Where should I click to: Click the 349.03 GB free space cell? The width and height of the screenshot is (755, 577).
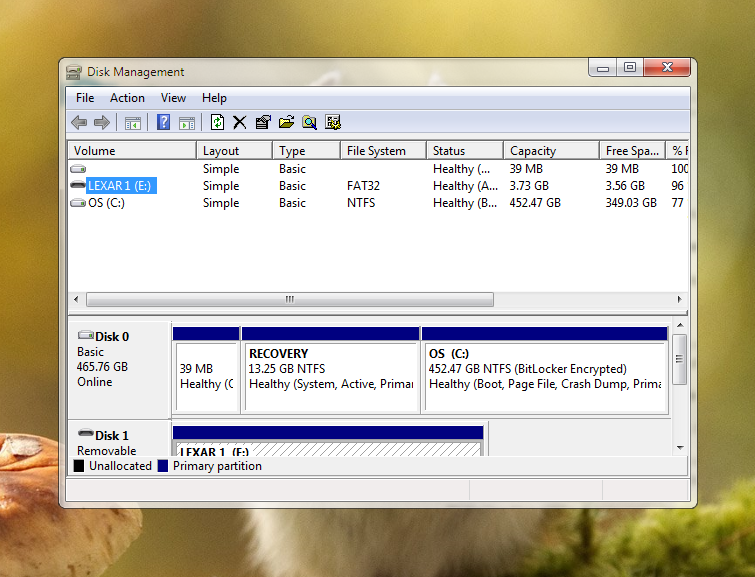pyautogui.click(x=631, y=203)
